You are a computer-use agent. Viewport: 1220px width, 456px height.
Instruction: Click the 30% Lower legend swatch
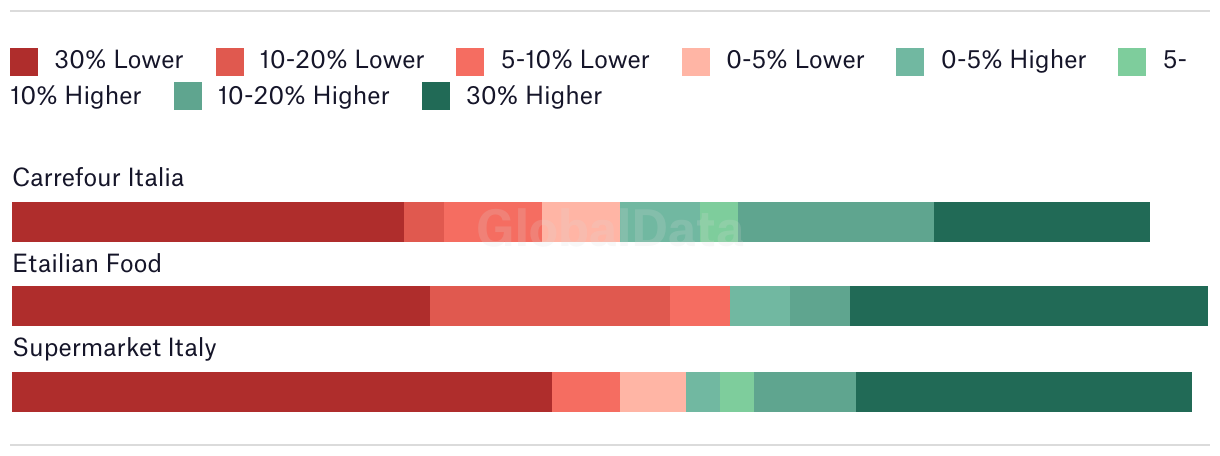pos(24,61)
